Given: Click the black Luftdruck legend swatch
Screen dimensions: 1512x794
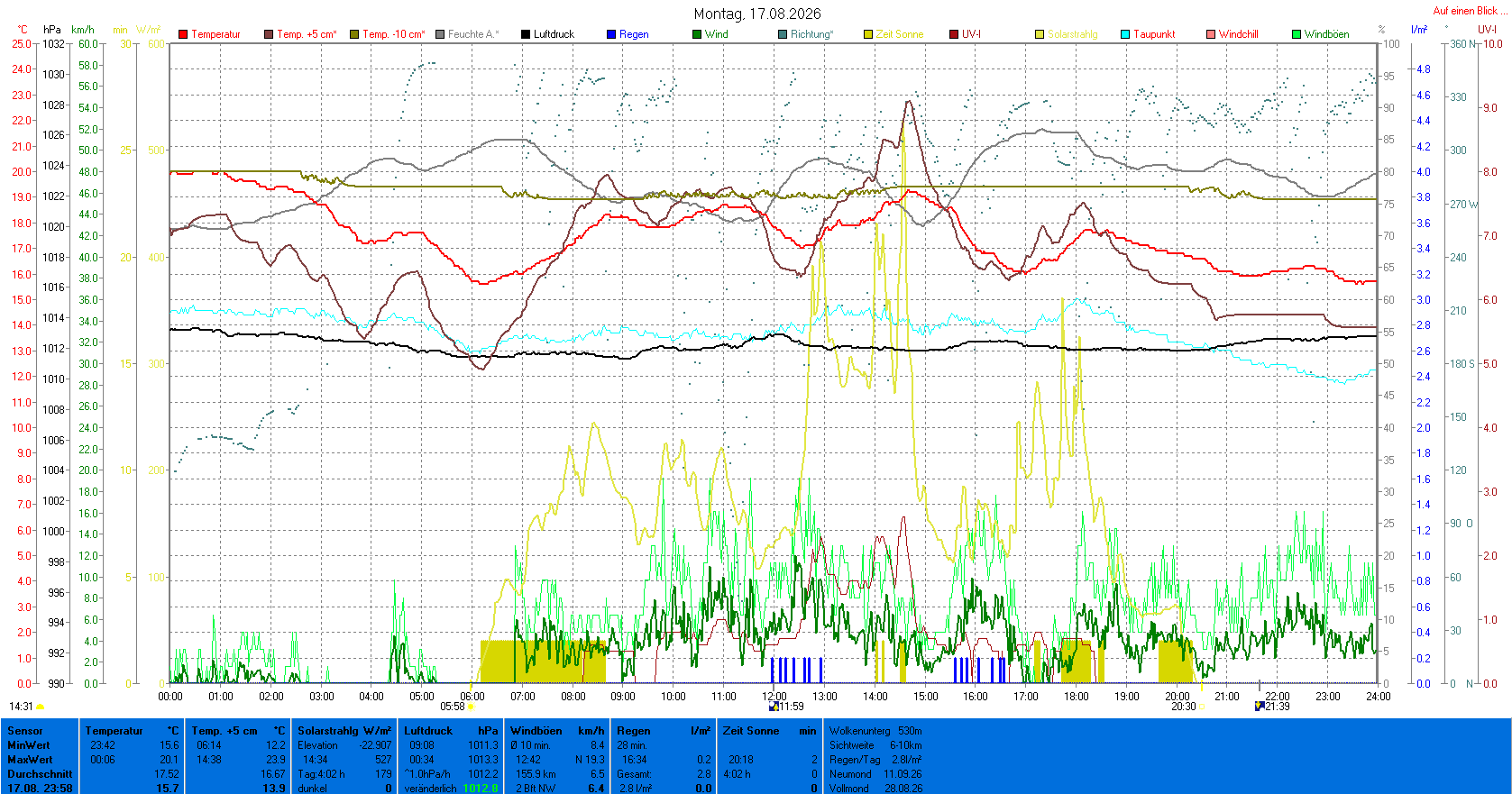Looking at the screenshot, I should (526, 34).
